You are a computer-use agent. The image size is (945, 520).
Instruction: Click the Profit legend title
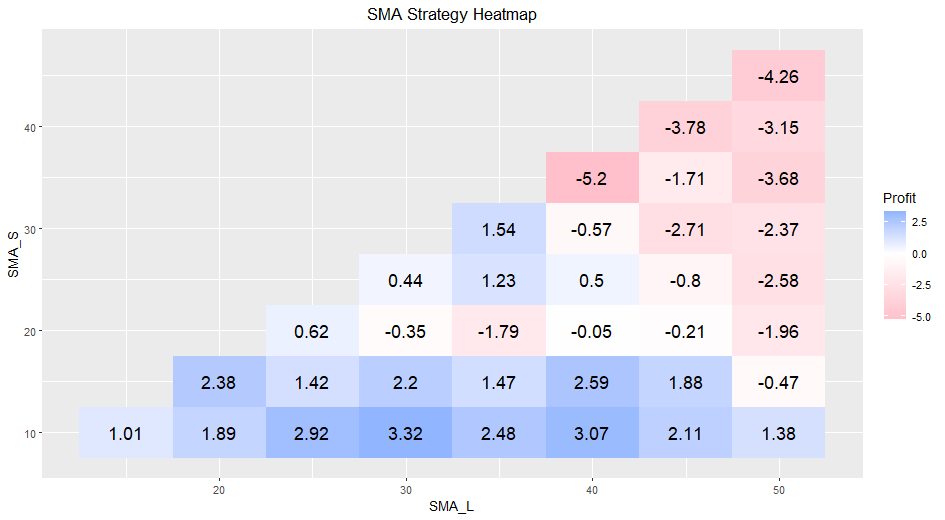tap(899, 198)
